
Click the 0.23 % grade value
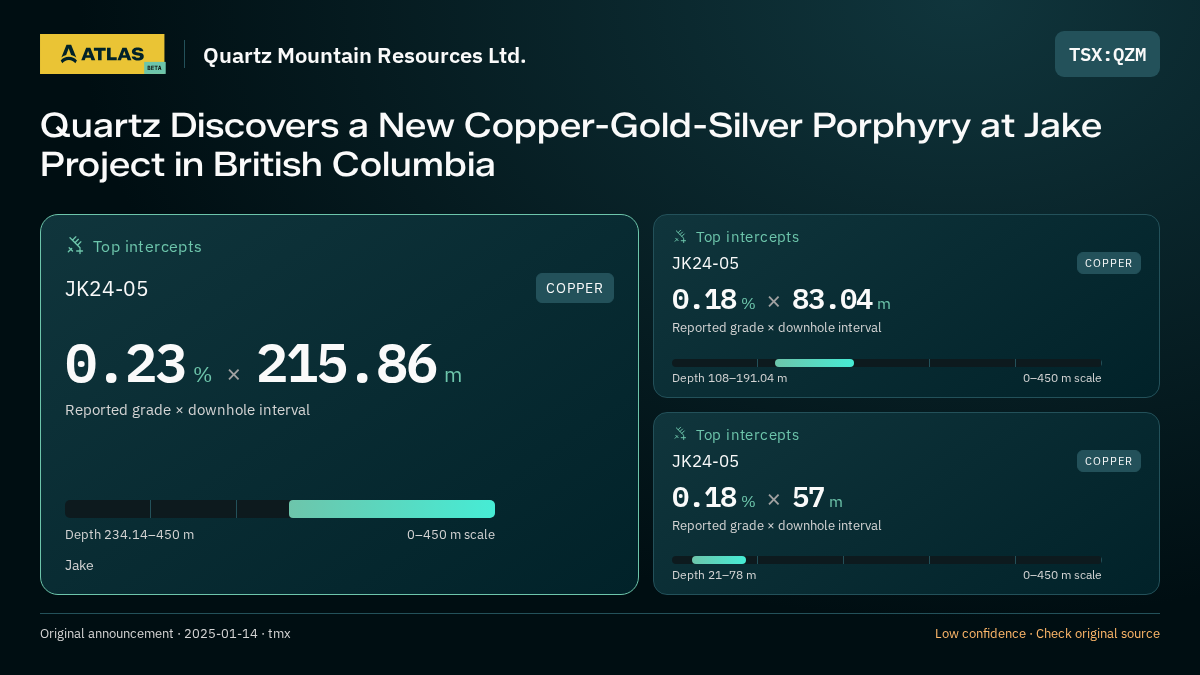click(x=139, y=365)
